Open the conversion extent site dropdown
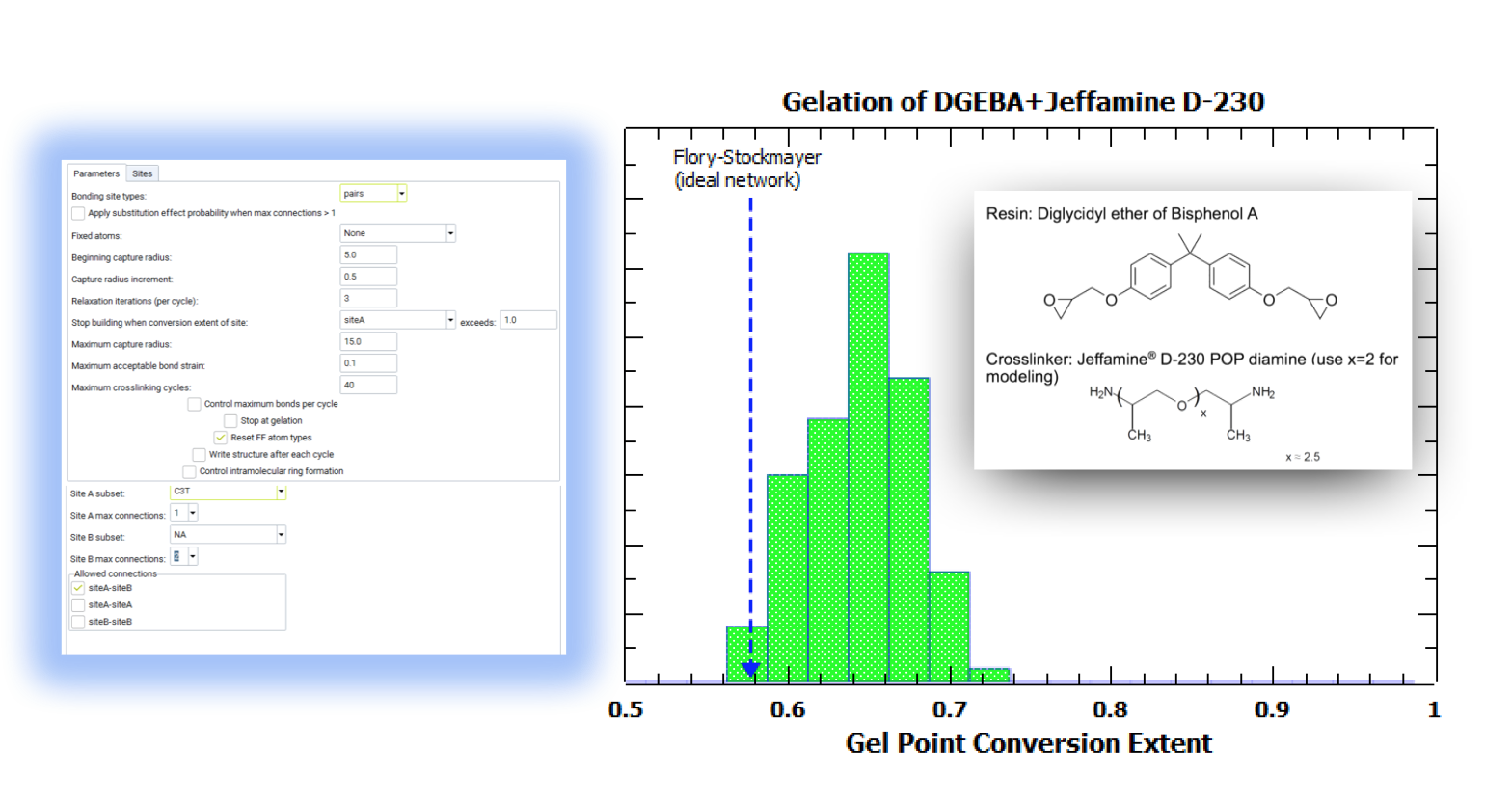This screenshot has width=1512, height=800. click(449, 320)
